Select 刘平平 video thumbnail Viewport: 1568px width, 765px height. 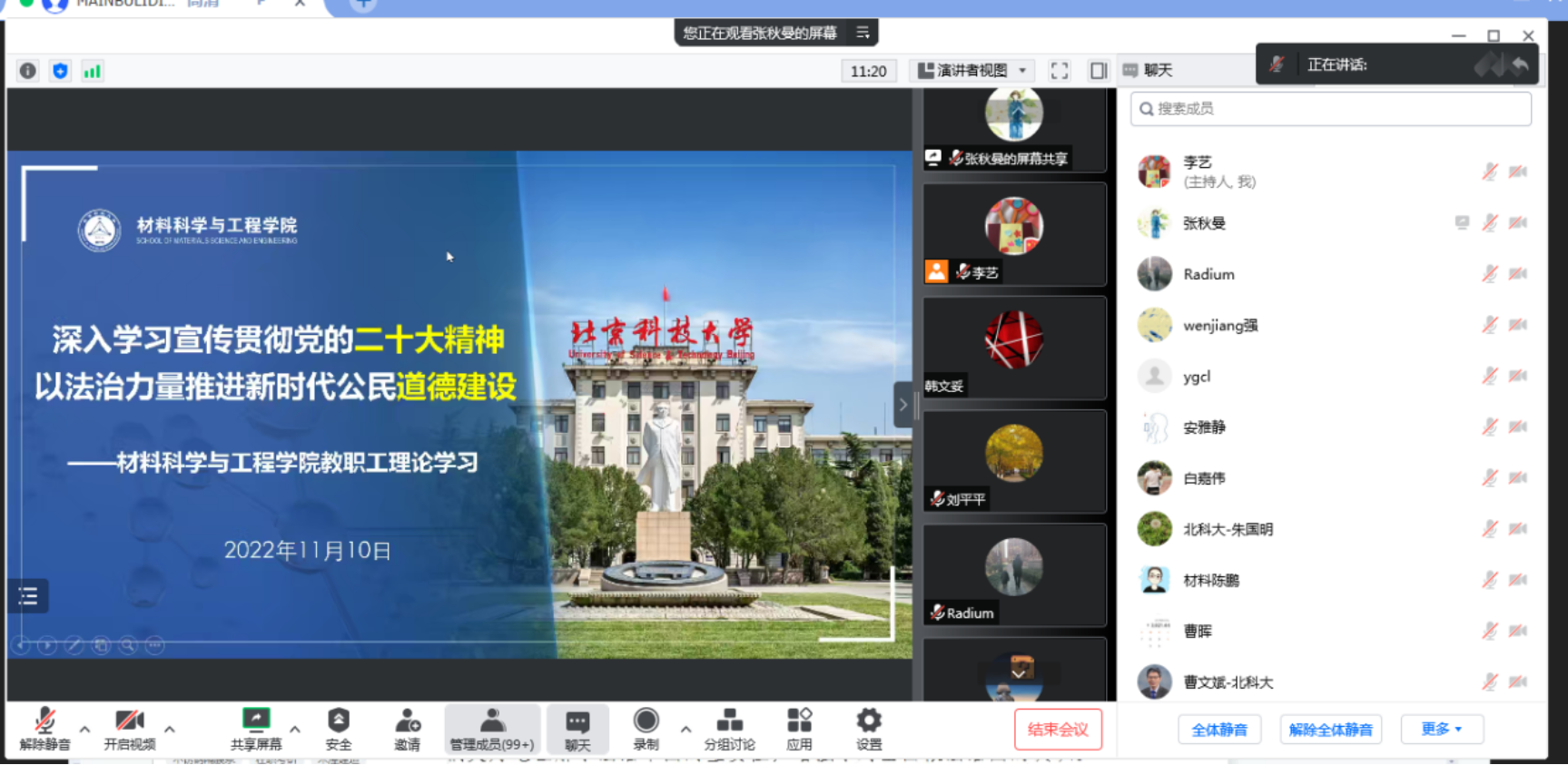[1014, 461]
